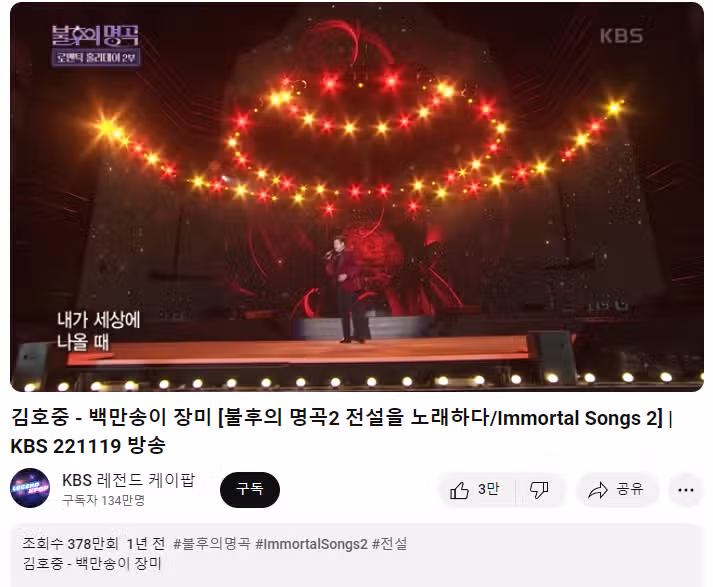Click the 3만 like count

pos(488,490)
